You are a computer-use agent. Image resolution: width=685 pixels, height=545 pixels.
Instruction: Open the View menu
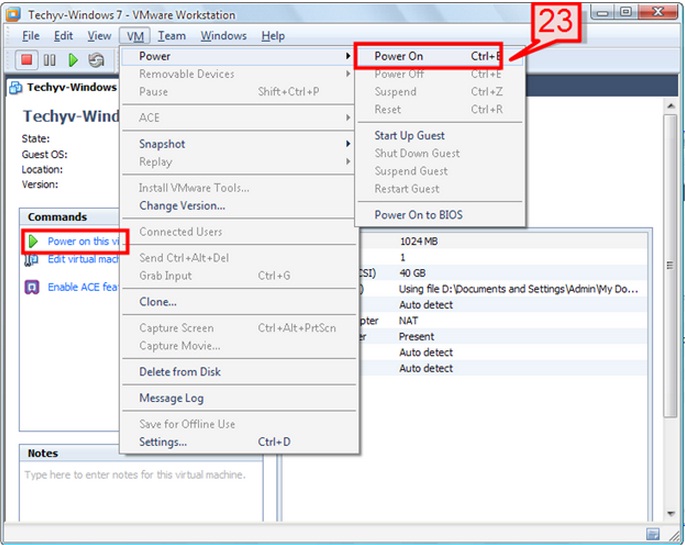[x=99, y=36]
